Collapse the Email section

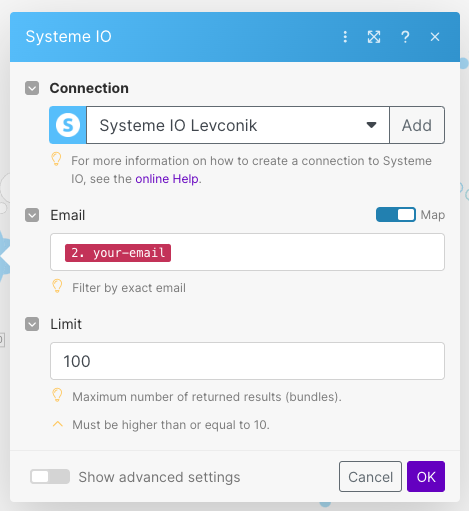tap(32, 215)
